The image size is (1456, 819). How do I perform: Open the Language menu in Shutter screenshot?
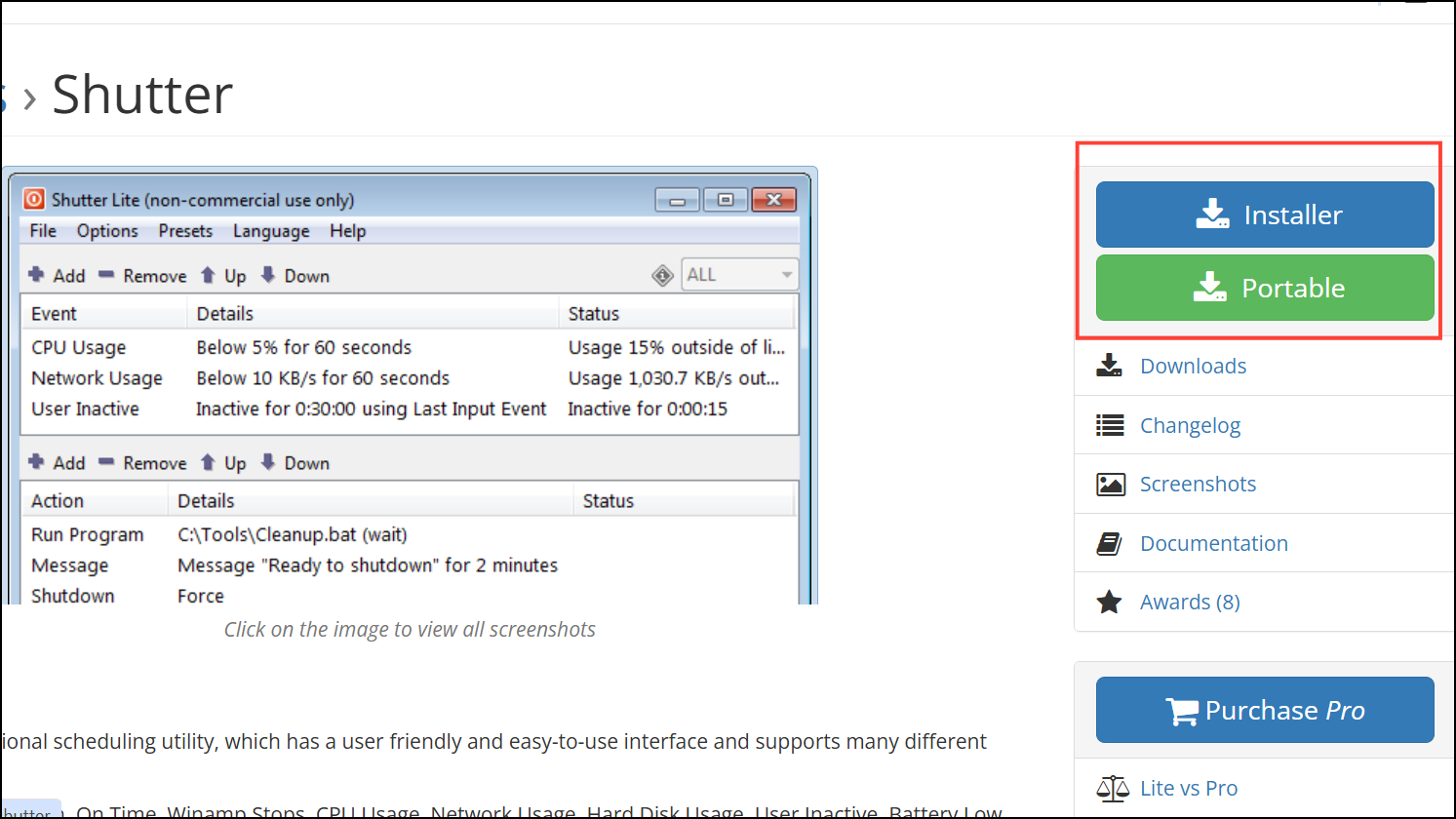271,231
